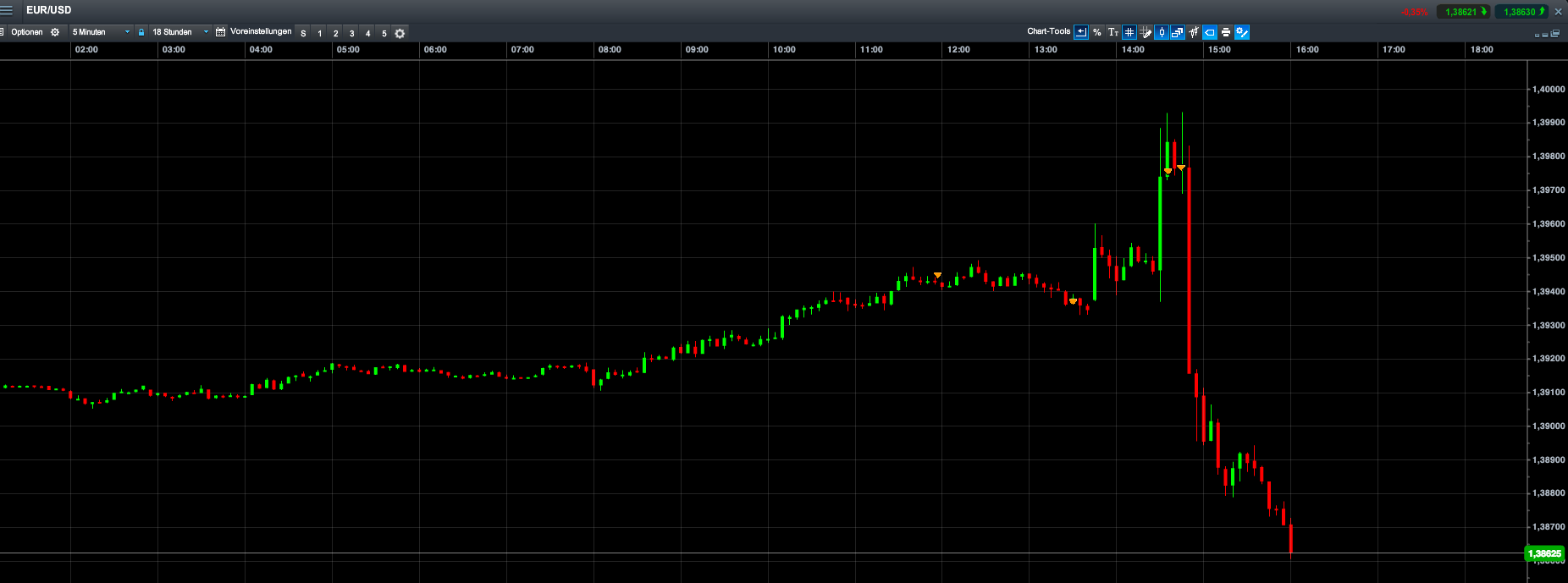Click the smallest window layout icon
This screenshot has width=1568, height=583.
pos(1537,36)
